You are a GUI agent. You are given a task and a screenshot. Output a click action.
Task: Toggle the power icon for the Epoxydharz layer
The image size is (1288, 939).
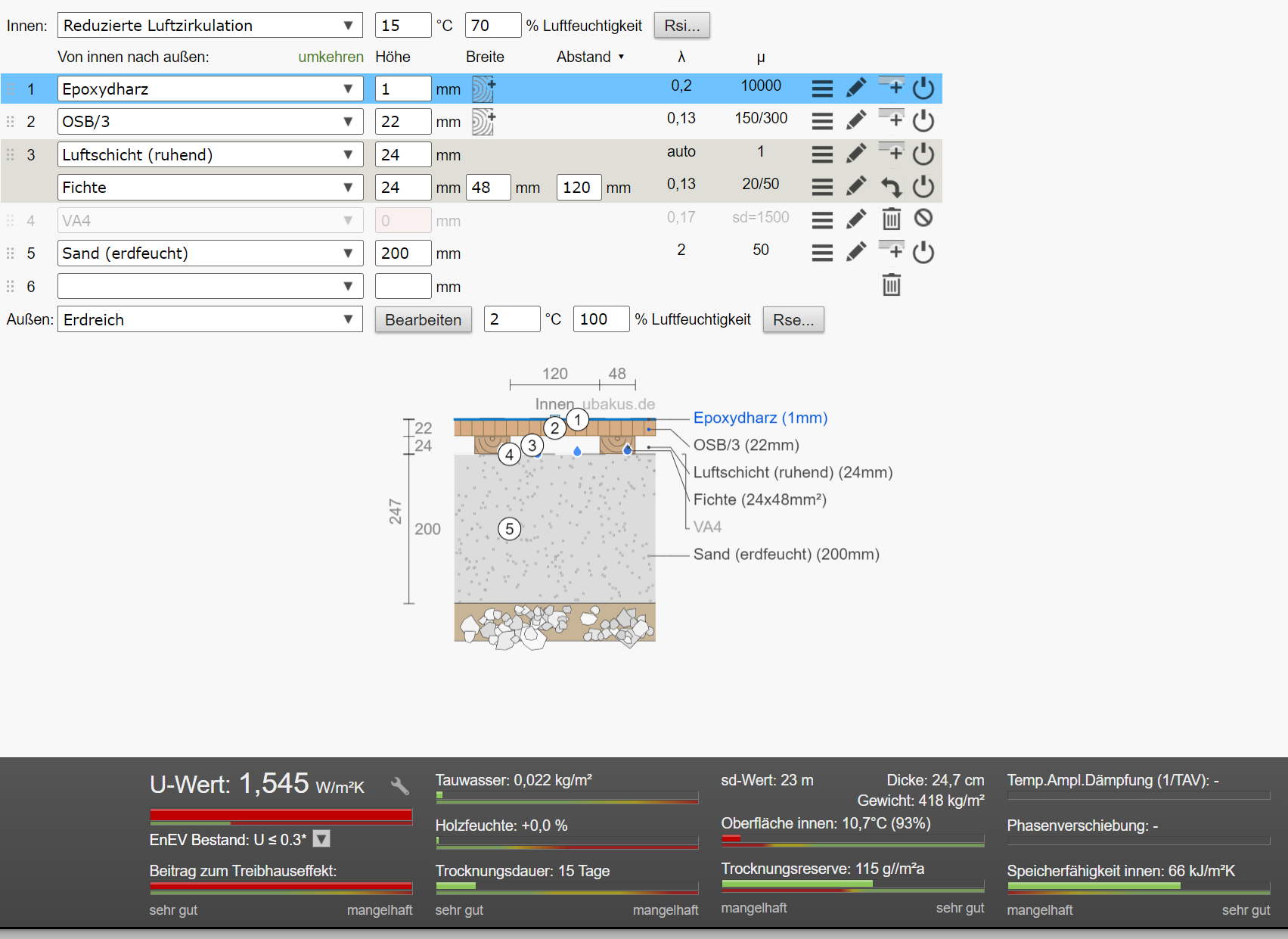coord(923,89)
